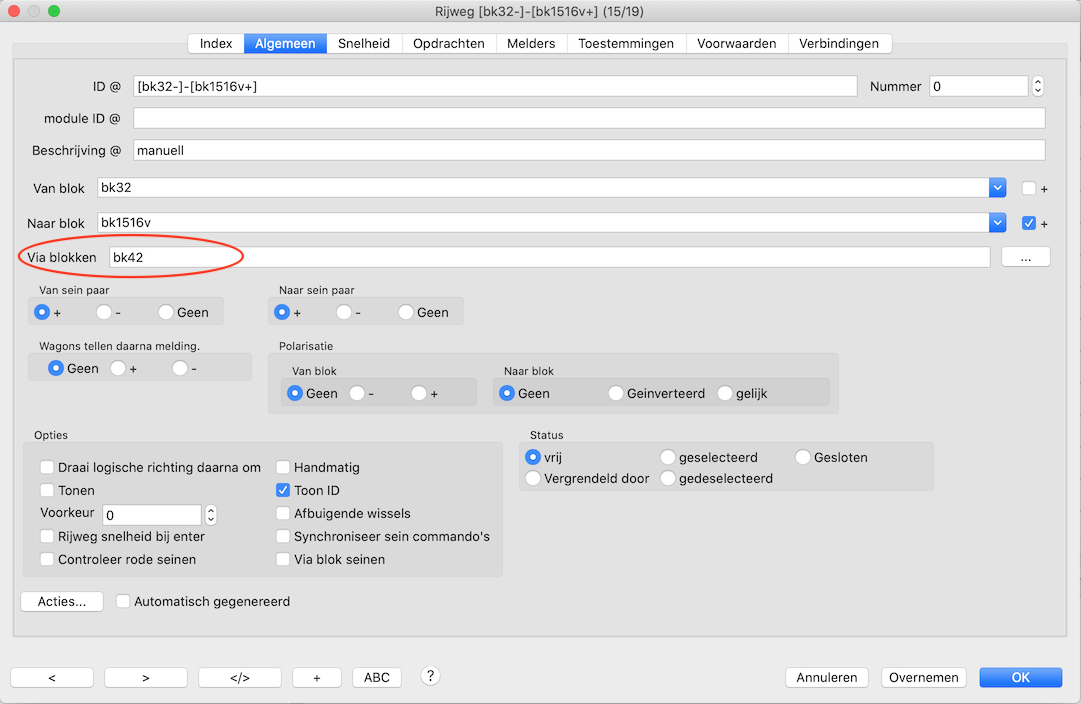Image resolution: width=1081 pixels, height=704 pixels.
Task: Go to next route with > button
Action: point(146,677)
